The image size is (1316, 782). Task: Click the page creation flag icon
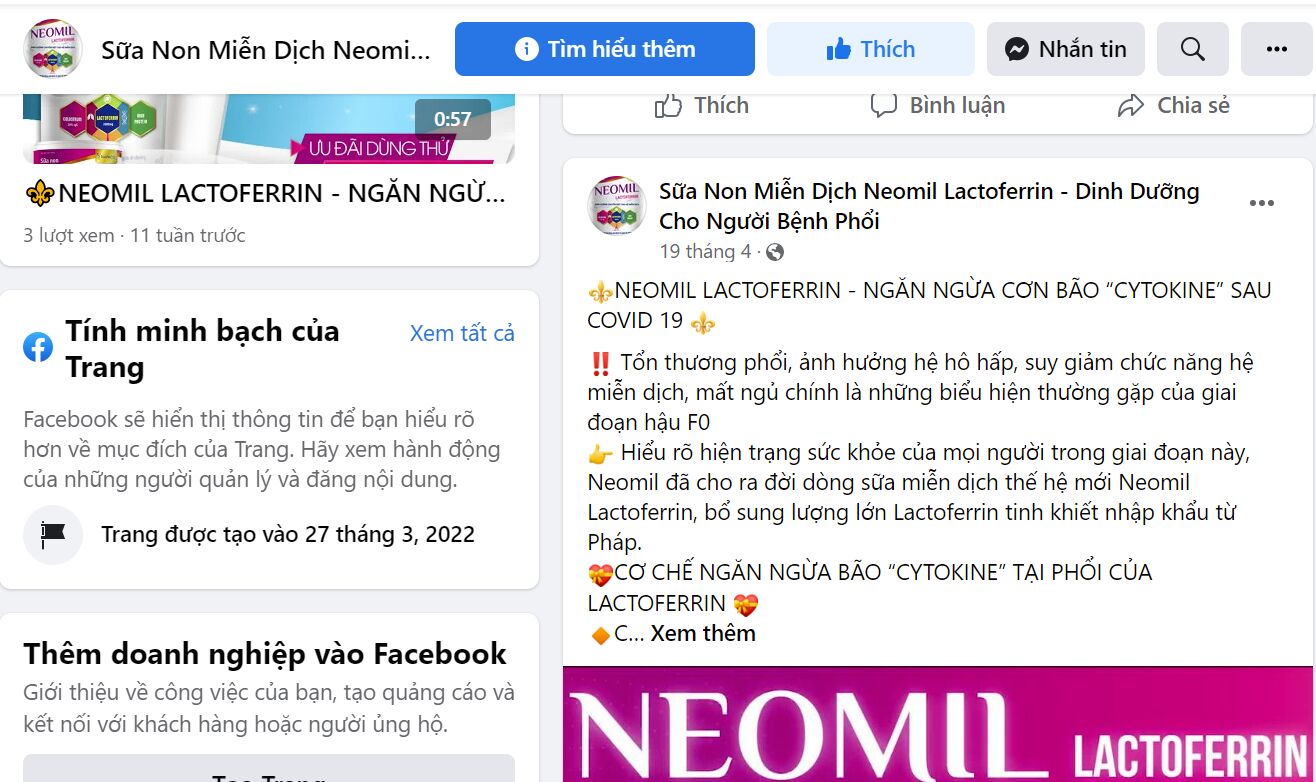52,535
